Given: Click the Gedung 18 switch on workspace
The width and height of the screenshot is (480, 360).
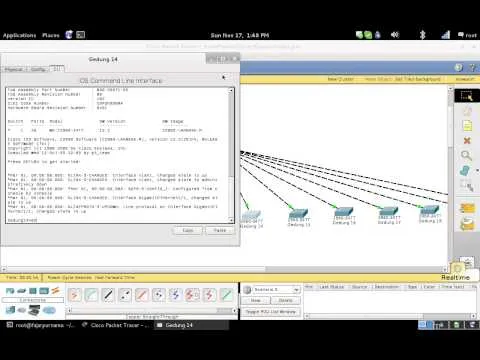Looking at the screenshot, I should click(430, 210).
